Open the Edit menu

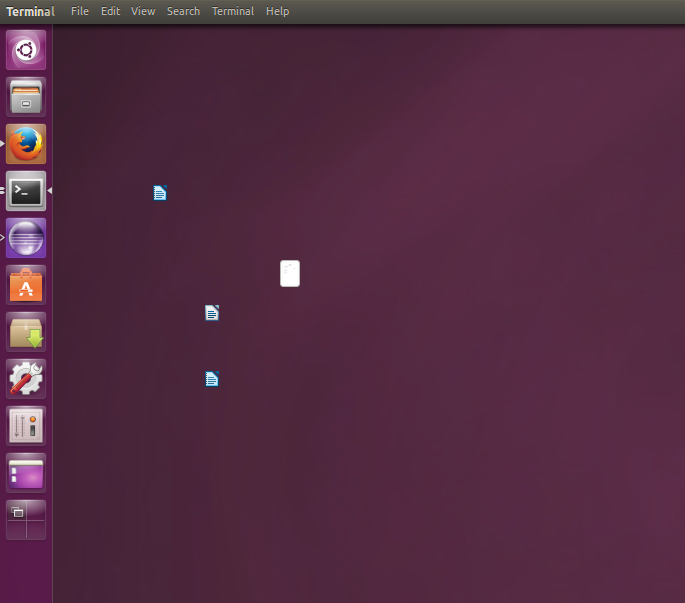pos(111,11)
